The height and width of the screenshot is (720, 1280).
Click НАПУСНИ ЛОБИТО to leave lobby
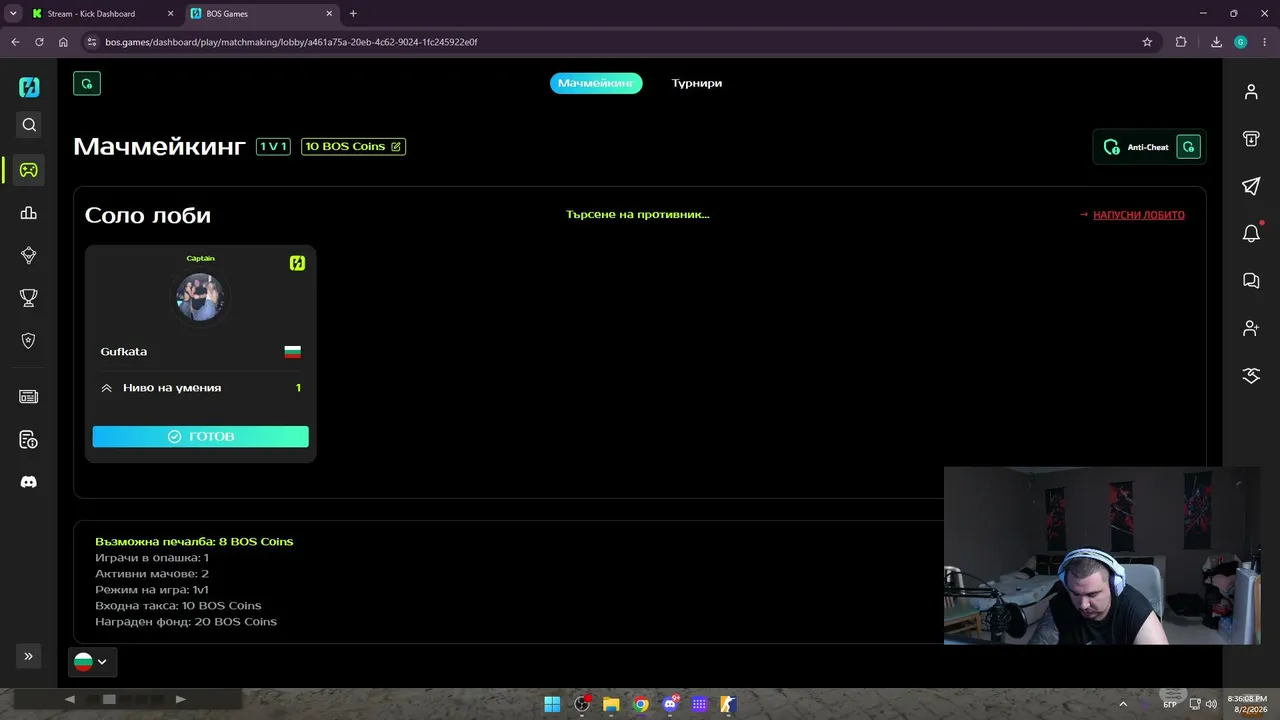tap(1138, 215)
